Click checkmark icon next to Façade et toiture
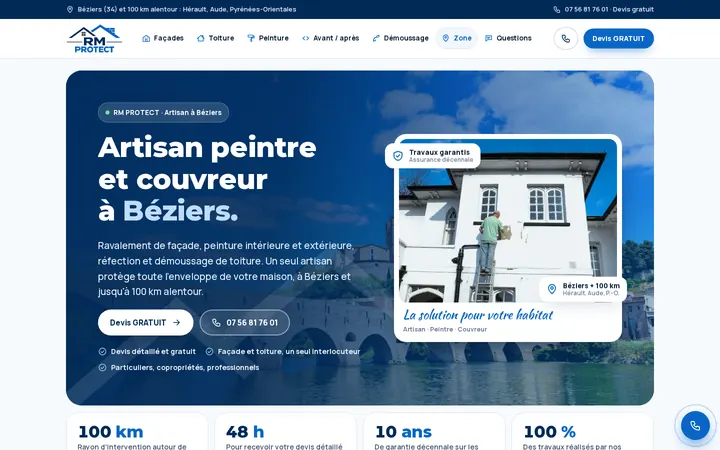Image resolution: width=720 pixels, height=450 pixels. pyautogui.click(x=209, y=352)
